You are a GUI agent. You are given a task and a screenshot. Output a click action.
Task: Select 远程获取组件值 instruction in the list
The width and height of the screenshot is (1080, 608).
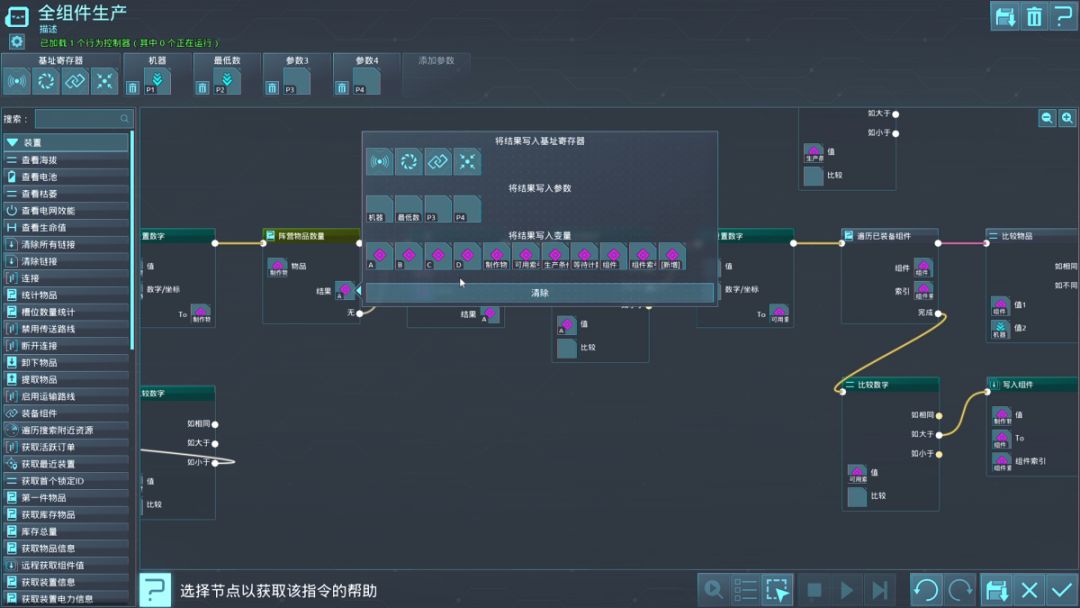(x=66, y=565)
